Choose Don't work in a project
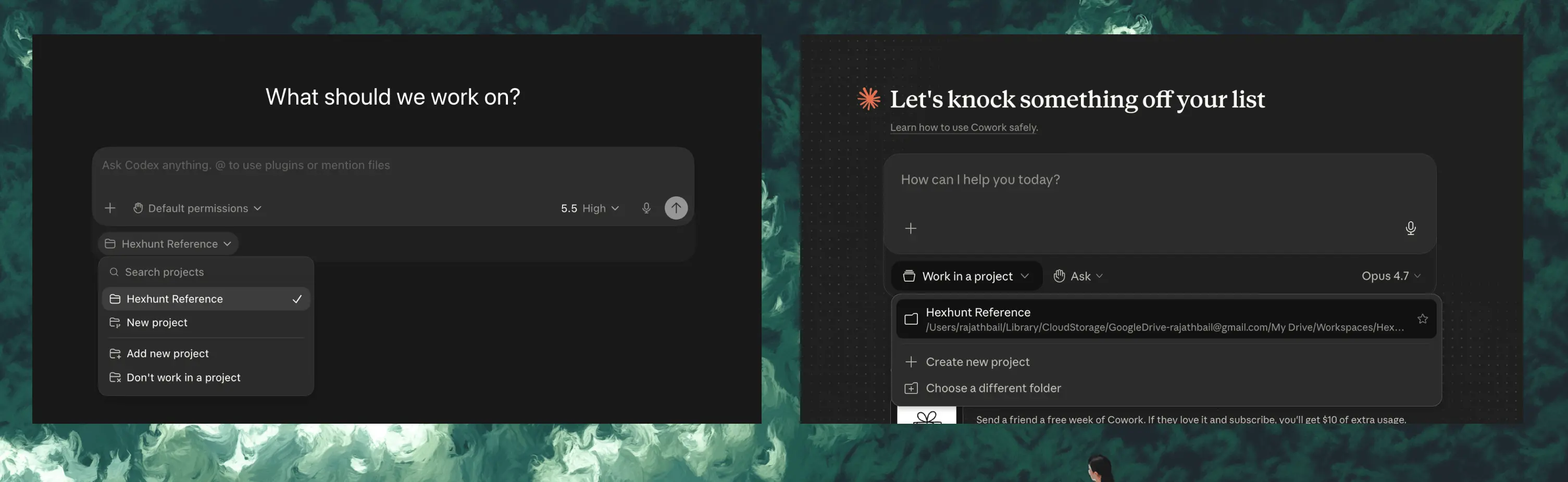1568x482 pixels. point(206,377)
